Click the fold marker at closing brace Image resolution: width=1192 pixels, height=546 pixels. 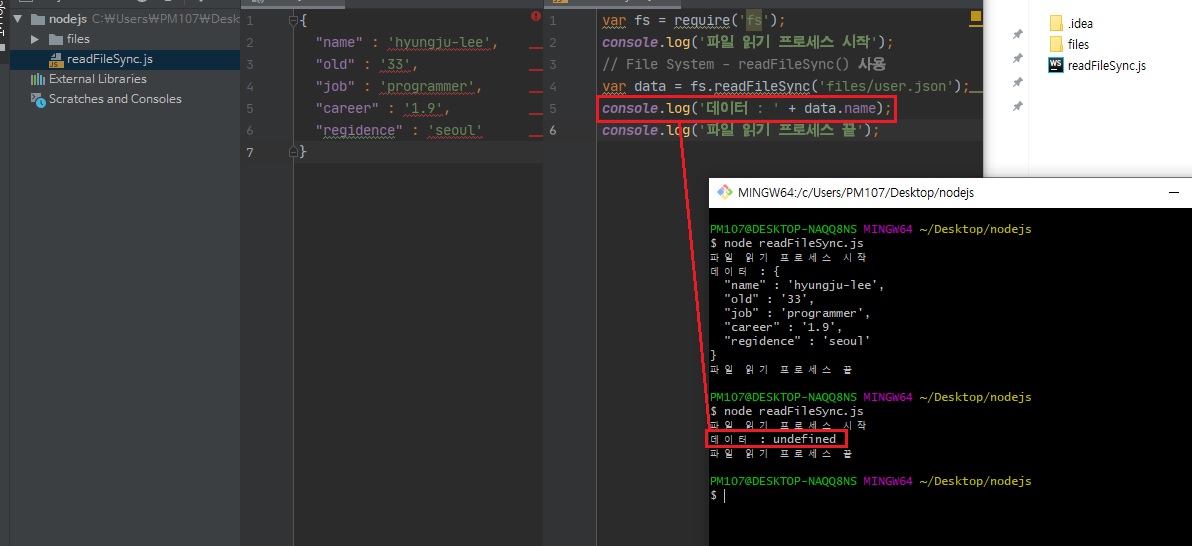pyautogui.click(x=292, y=152)
